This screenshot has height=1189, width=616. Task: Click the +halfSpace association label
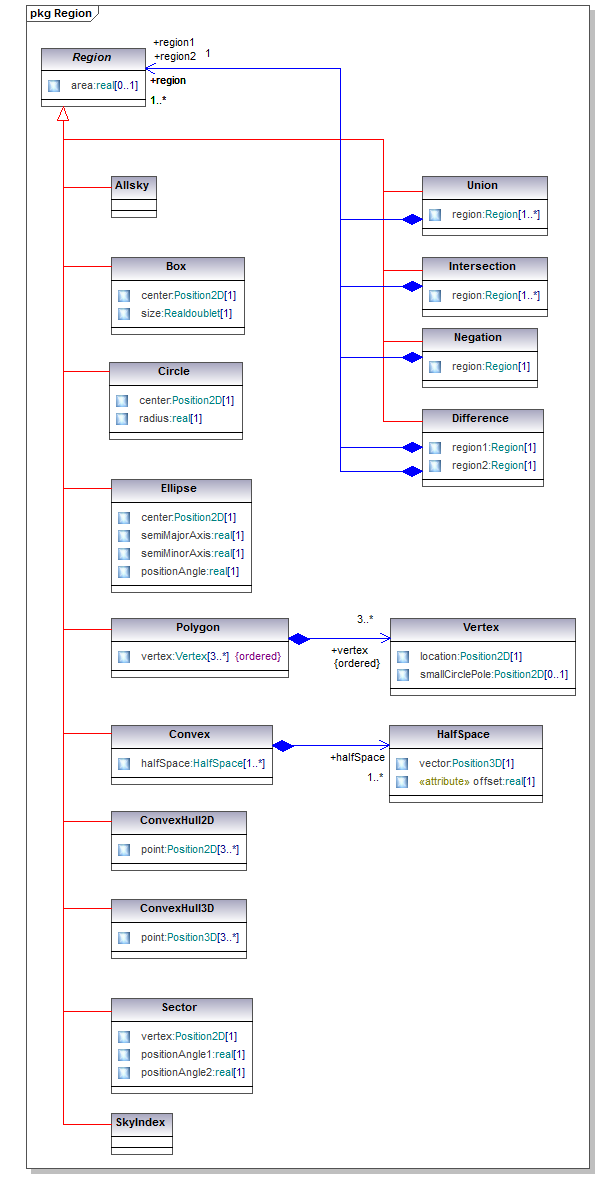pyautogui.click(x=357, y=758)
